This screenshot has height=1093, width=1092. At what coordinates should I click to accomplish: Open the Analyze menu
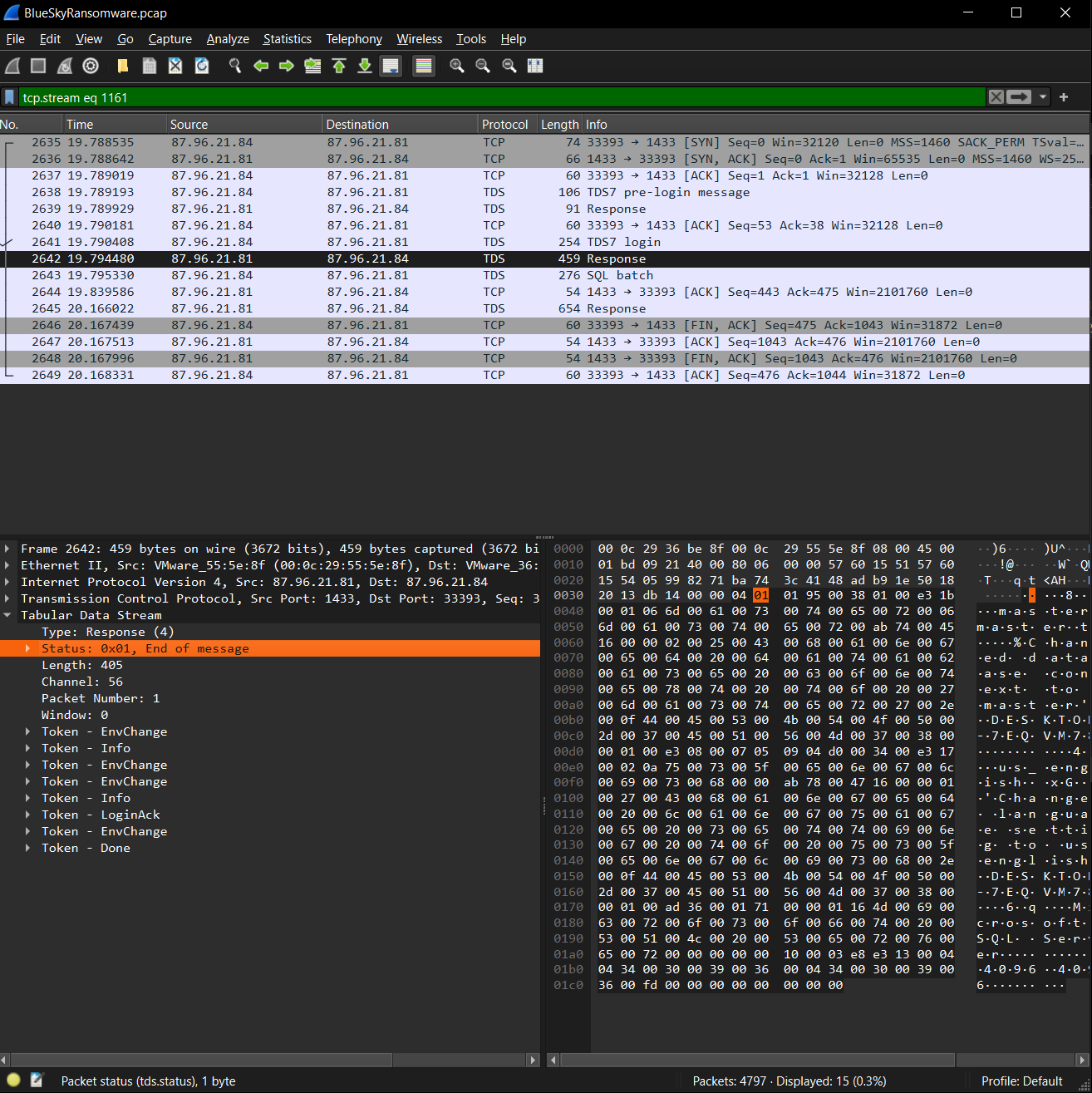228,39
